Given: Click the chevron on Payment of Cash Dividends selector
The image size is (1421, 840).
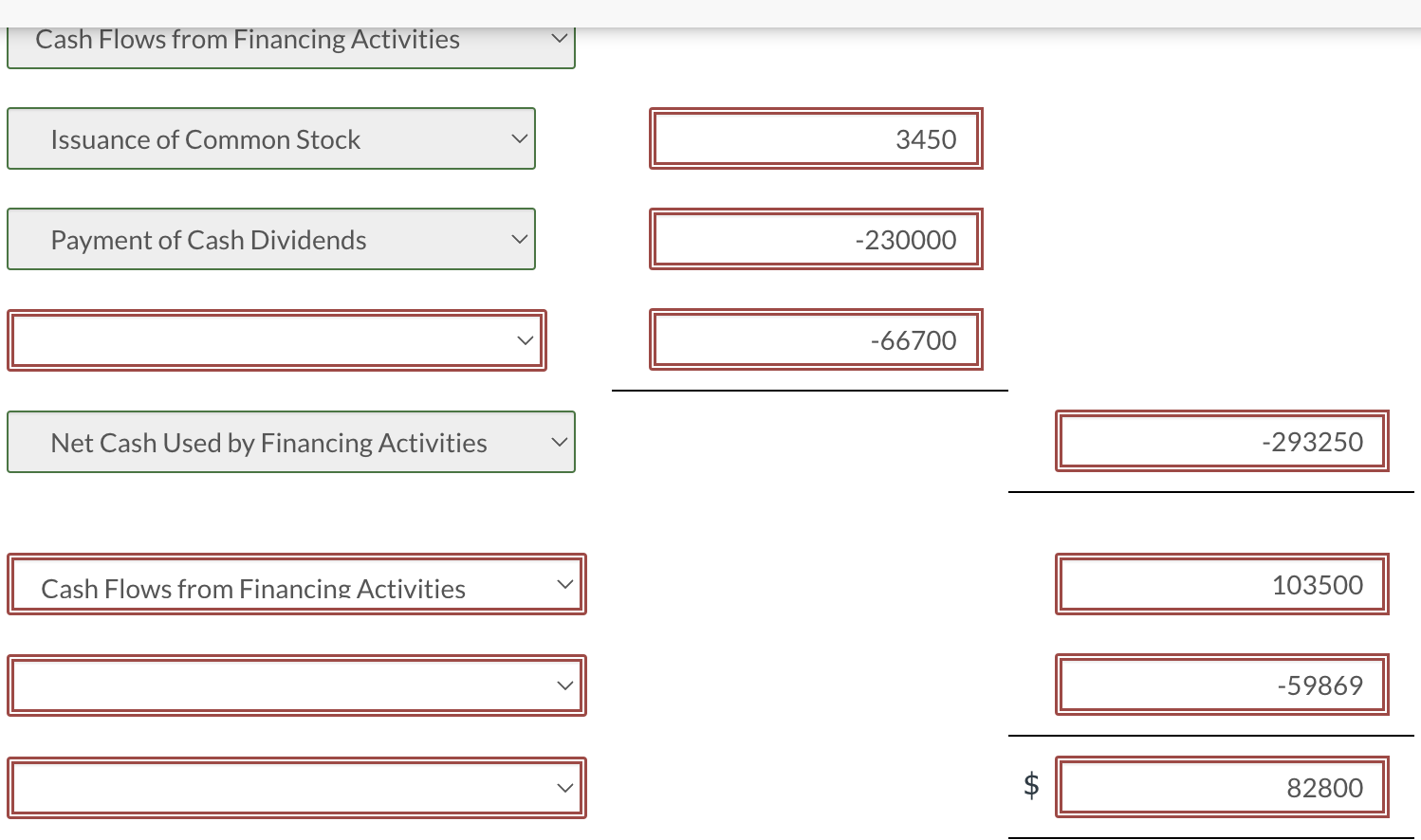Looking at the screenshot, I should (519, 238).
